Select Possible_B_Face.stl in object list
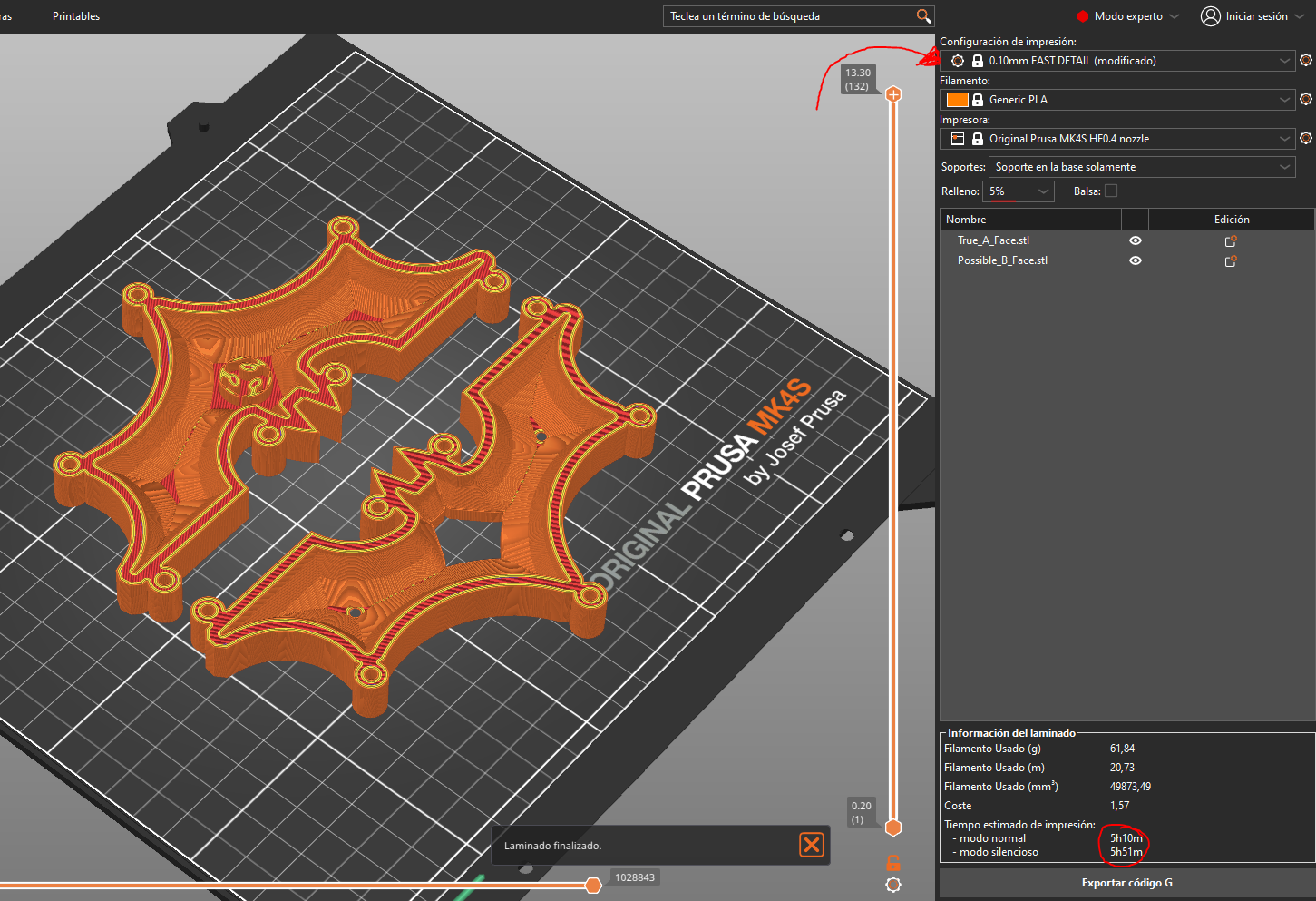The height and width of the screenshot is (901, 1316). [x=1002, y=260]
